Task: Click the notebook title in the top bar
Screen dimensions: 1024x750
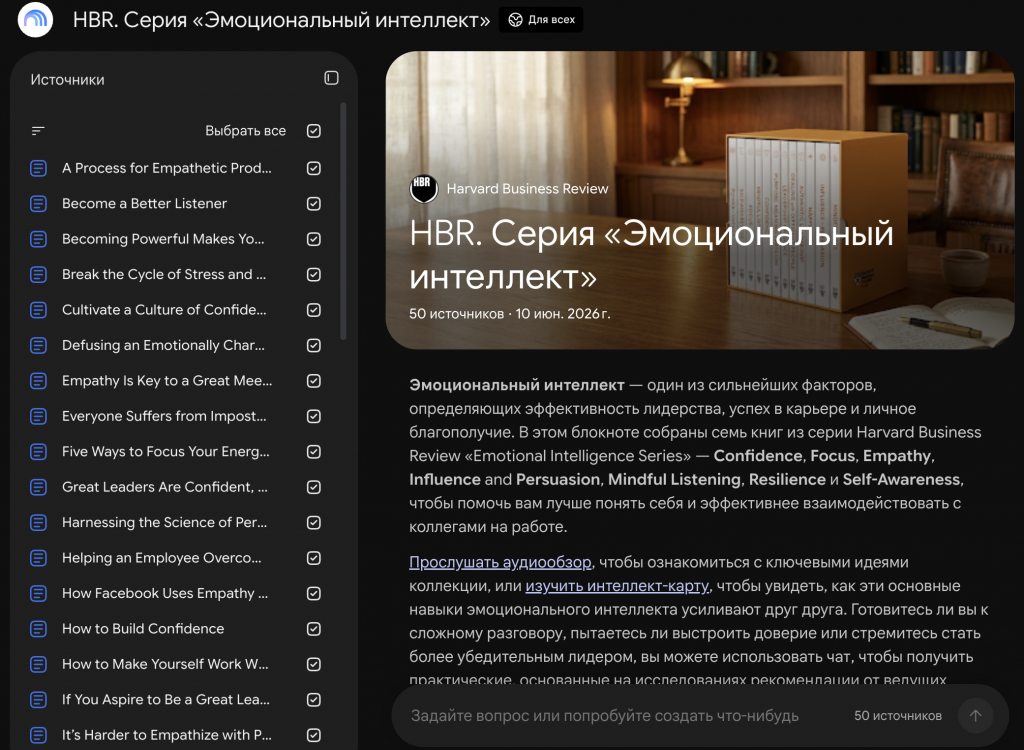Action: 281,20
